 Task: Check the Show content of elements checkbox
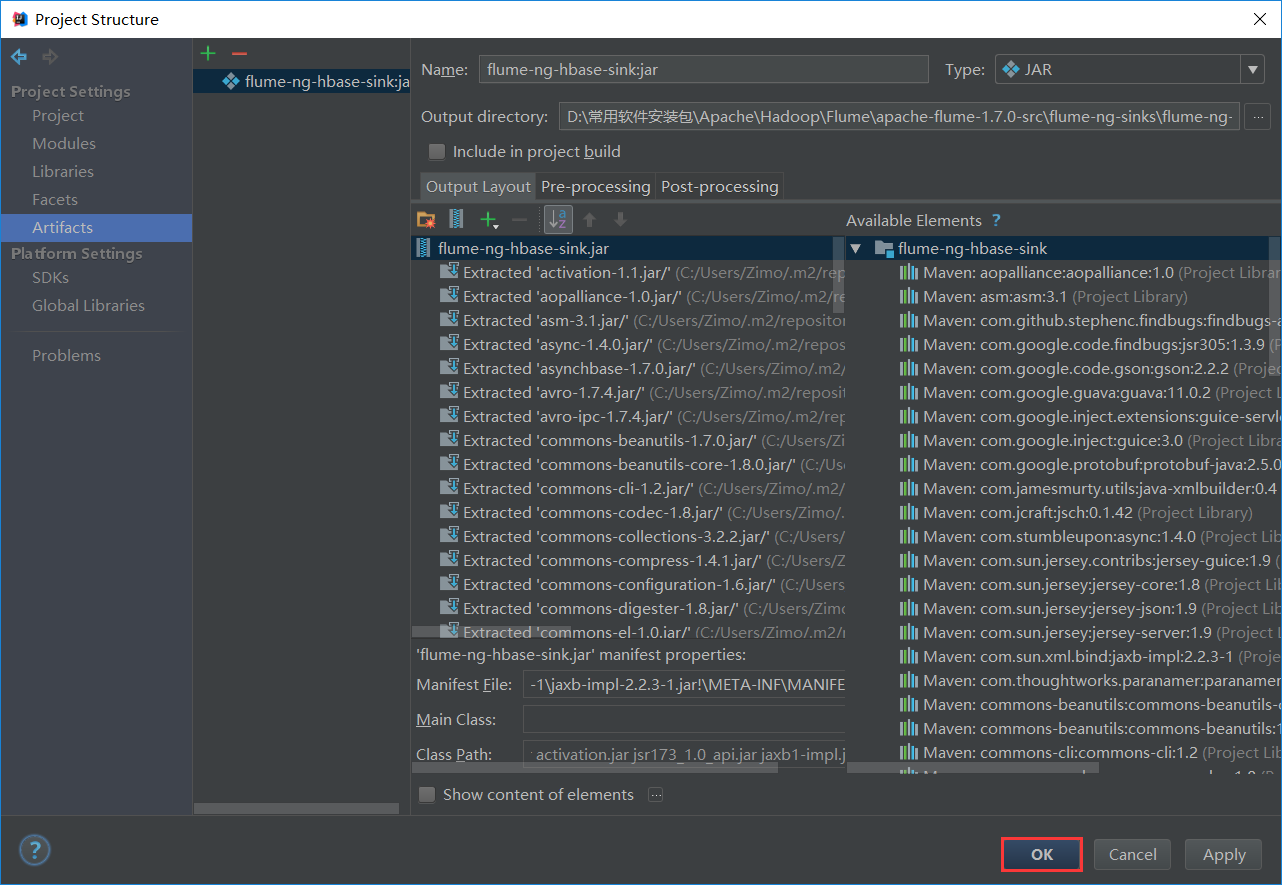click(x=427, y=795)
